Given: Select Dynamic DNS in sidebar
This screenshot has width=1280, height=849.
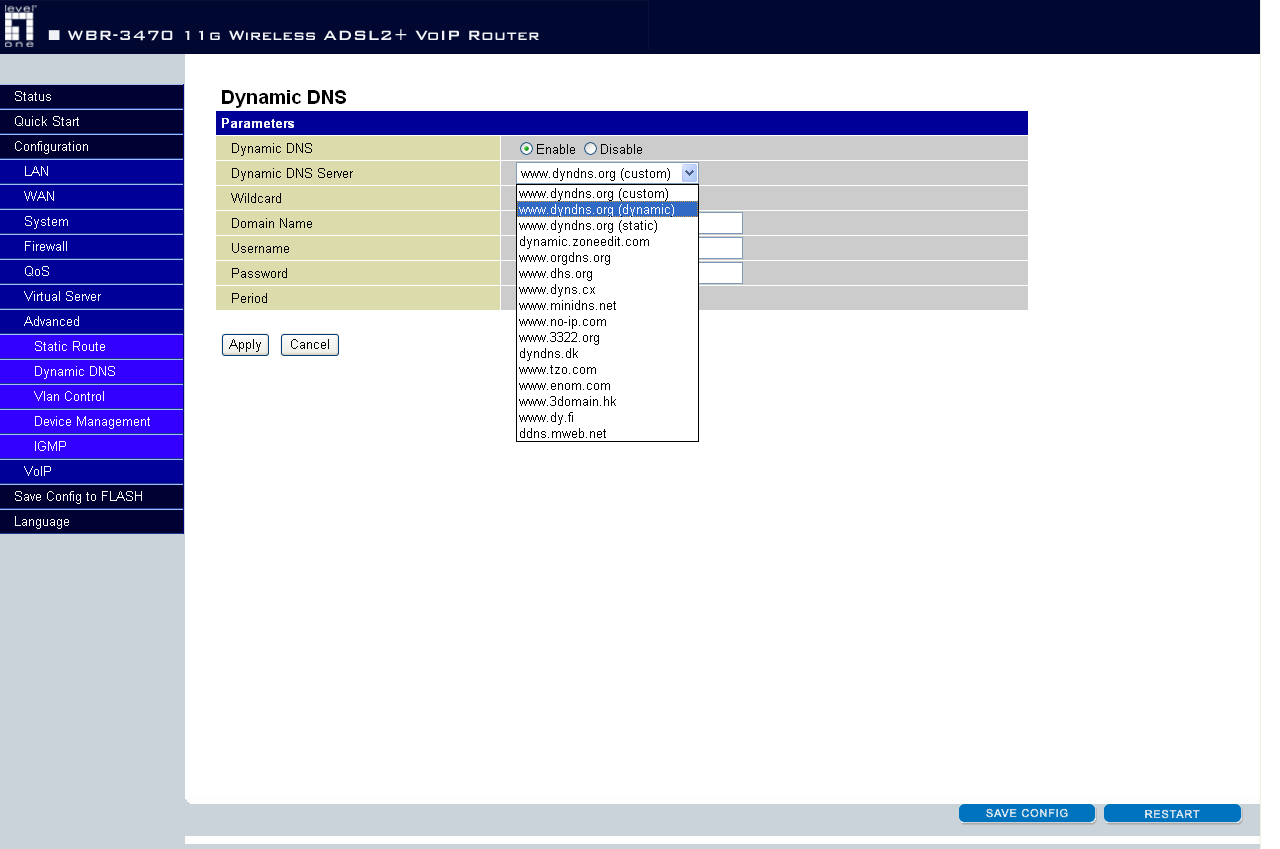Looking at the screenshot, I should [92, 371].
